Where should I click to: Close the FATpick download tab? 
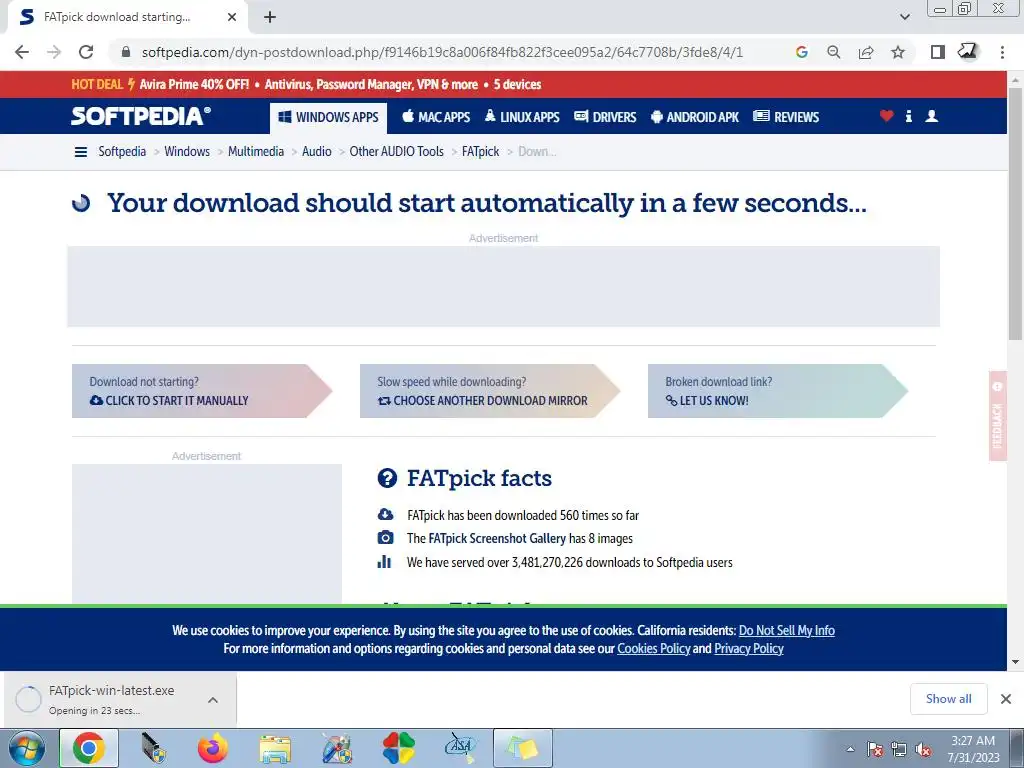[x=232, y=17]
